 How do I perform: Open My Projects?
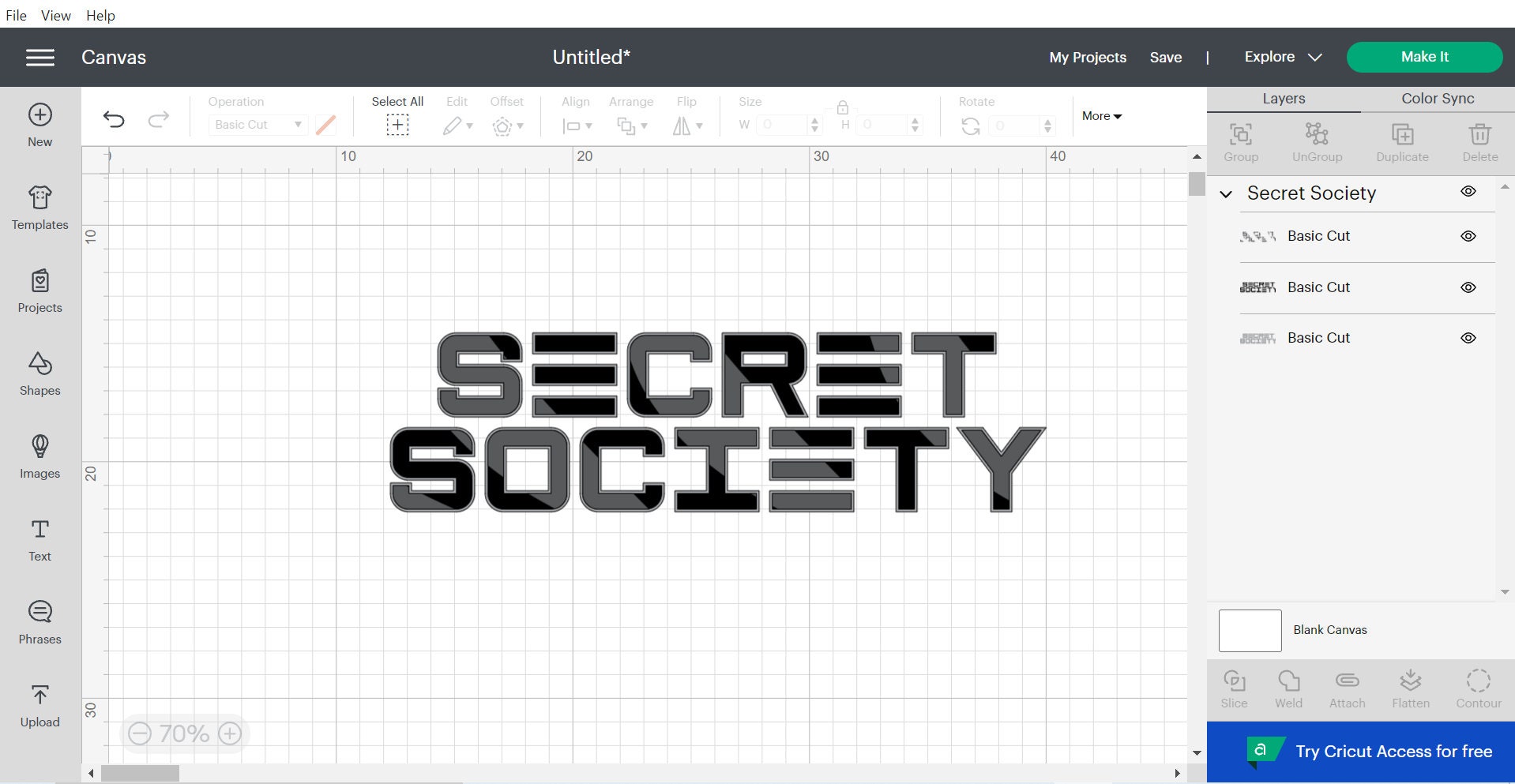pos(1087,56)
